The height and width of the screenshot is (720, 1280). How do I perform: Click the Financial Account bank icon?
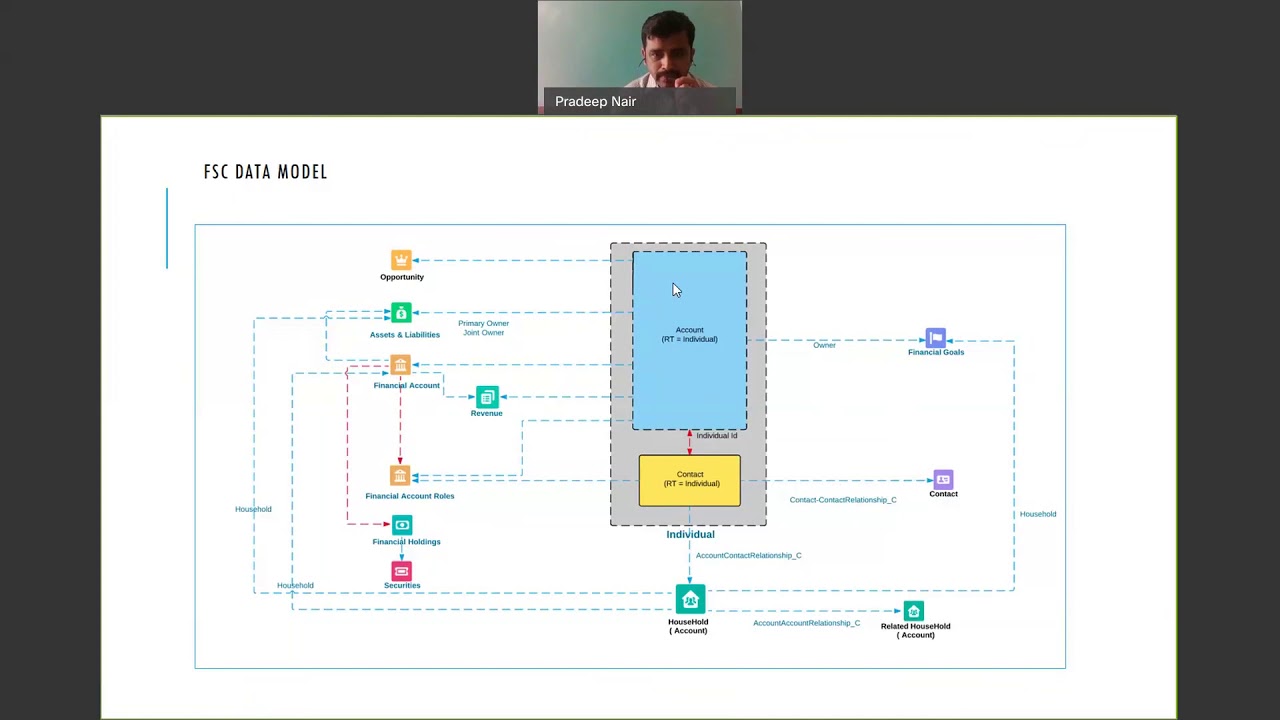pos(401,365)
